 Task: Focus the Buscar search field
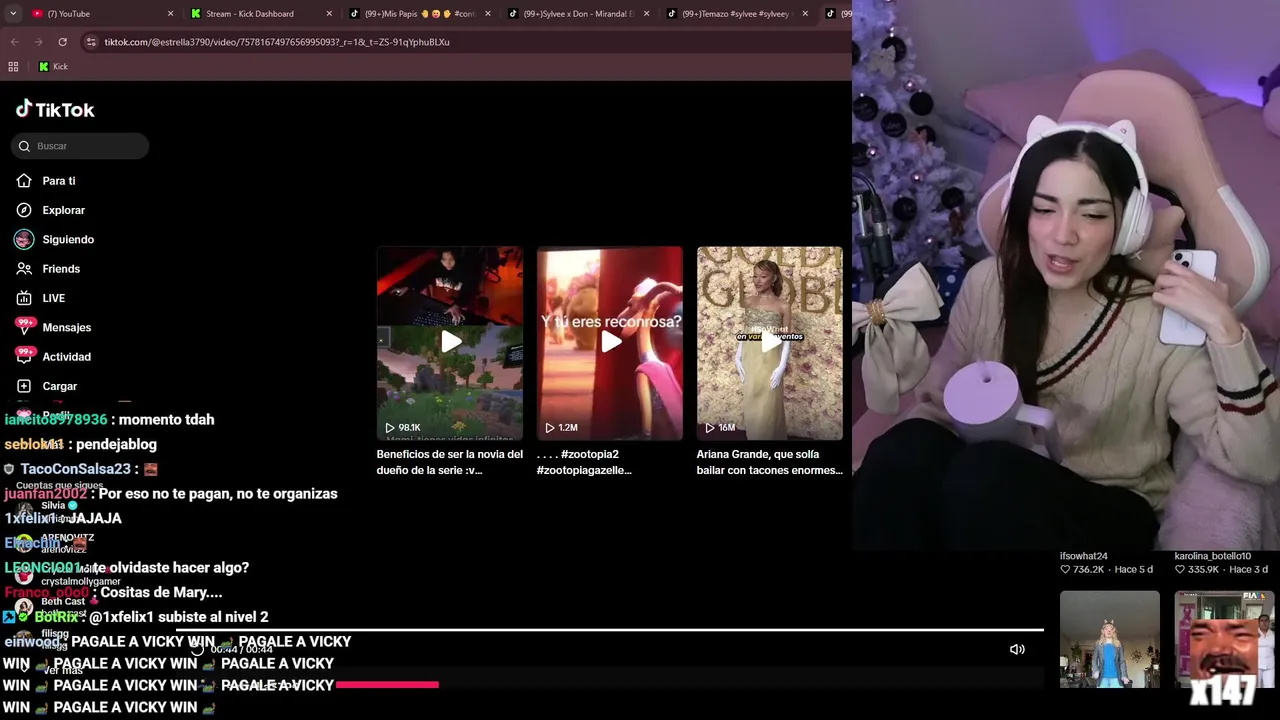80,146
